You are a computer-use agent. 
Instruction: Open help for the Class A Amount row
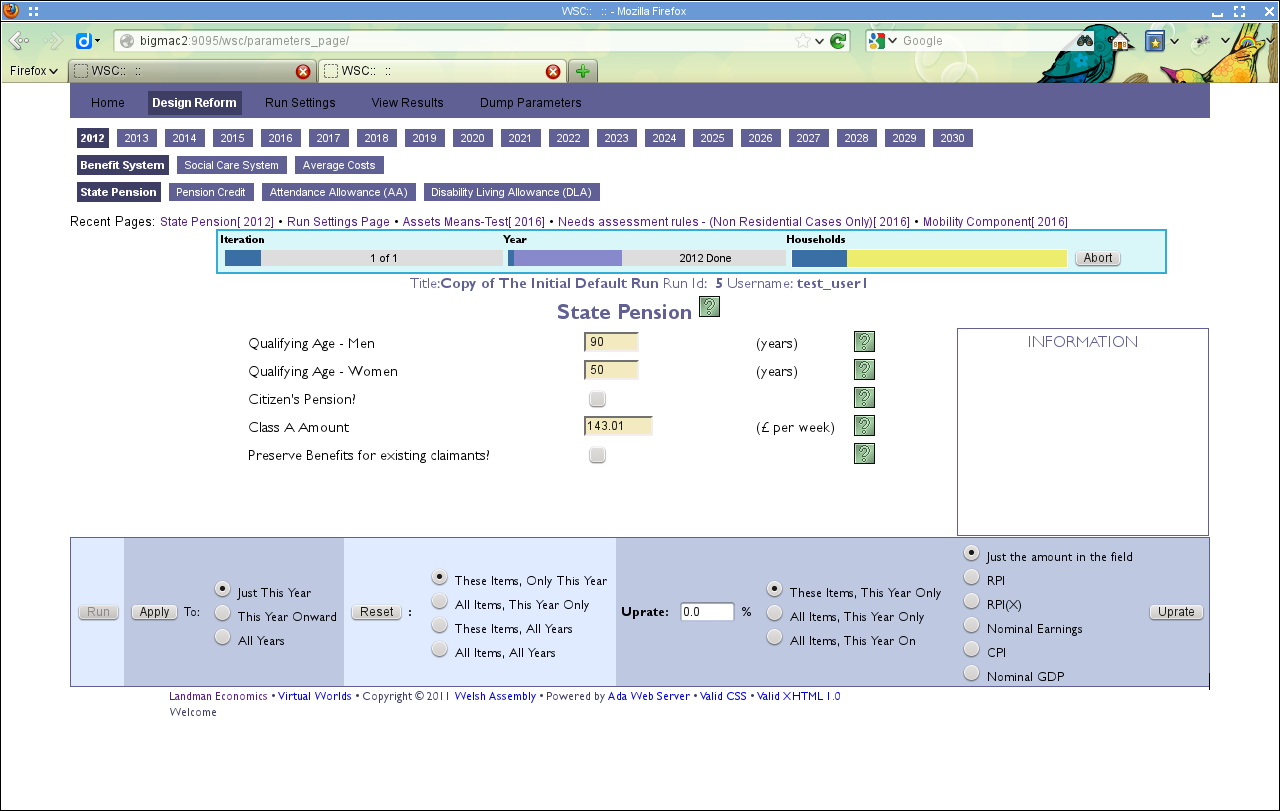point(864,426)
